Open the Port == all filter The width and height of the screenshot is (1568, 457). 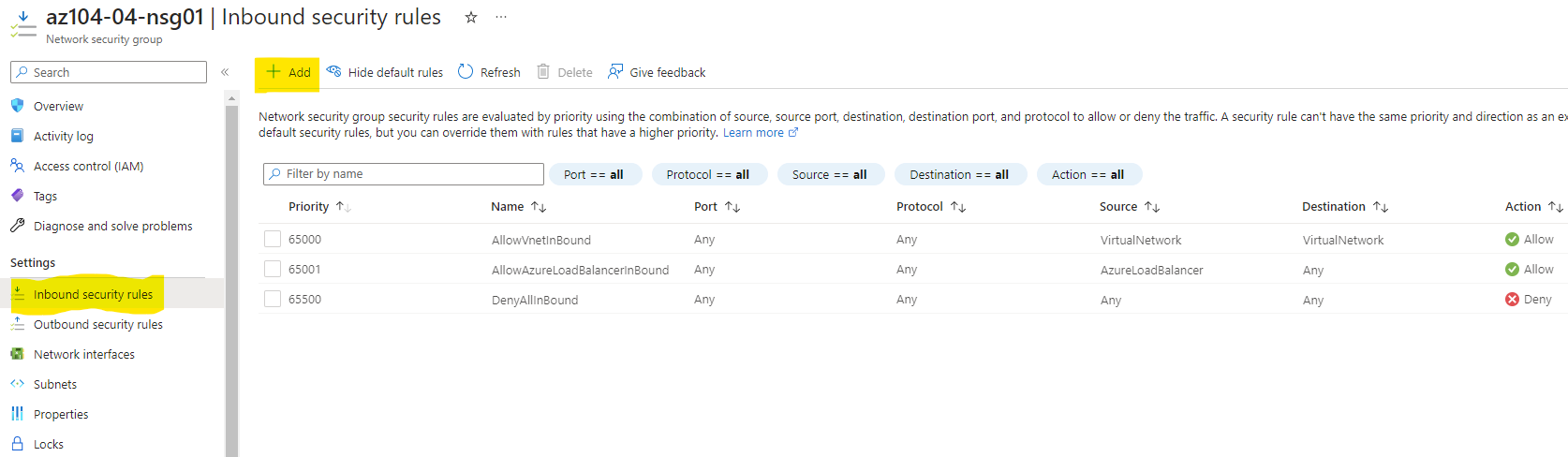[x=594, y=174]
